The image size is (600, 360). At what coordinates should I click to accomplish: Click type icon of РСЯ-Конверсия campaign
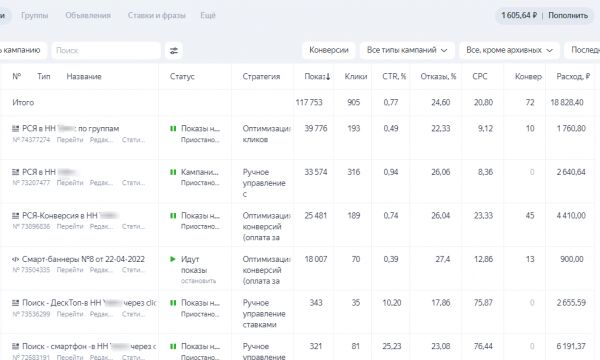tap(15, 216)
